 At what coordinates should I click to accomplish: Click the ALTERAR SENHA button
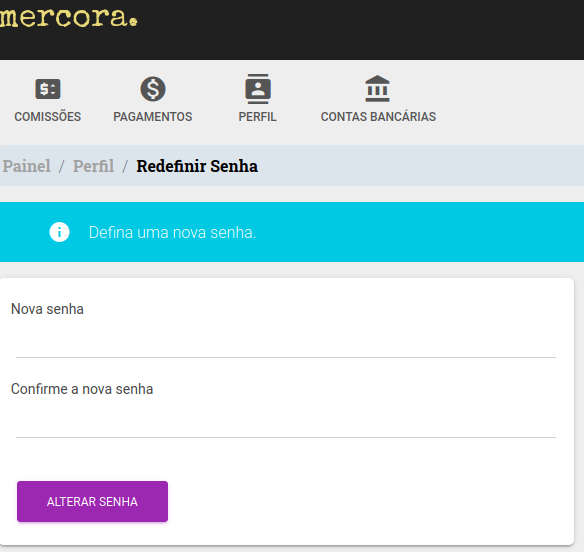pyautogui.click(x=92, y=501)
